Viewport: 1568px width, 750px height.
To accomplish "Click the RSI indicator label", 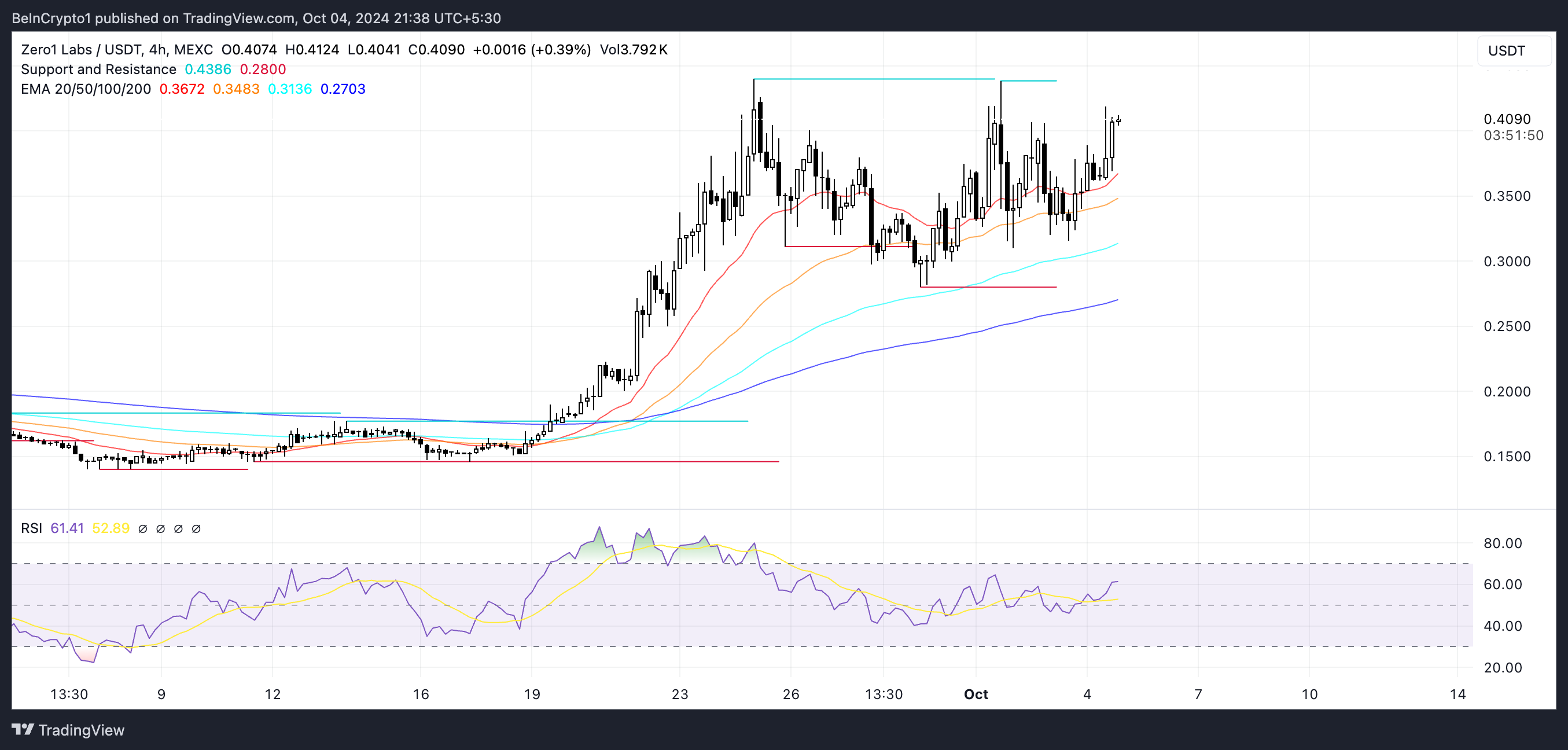I will (x=31, y=528).
